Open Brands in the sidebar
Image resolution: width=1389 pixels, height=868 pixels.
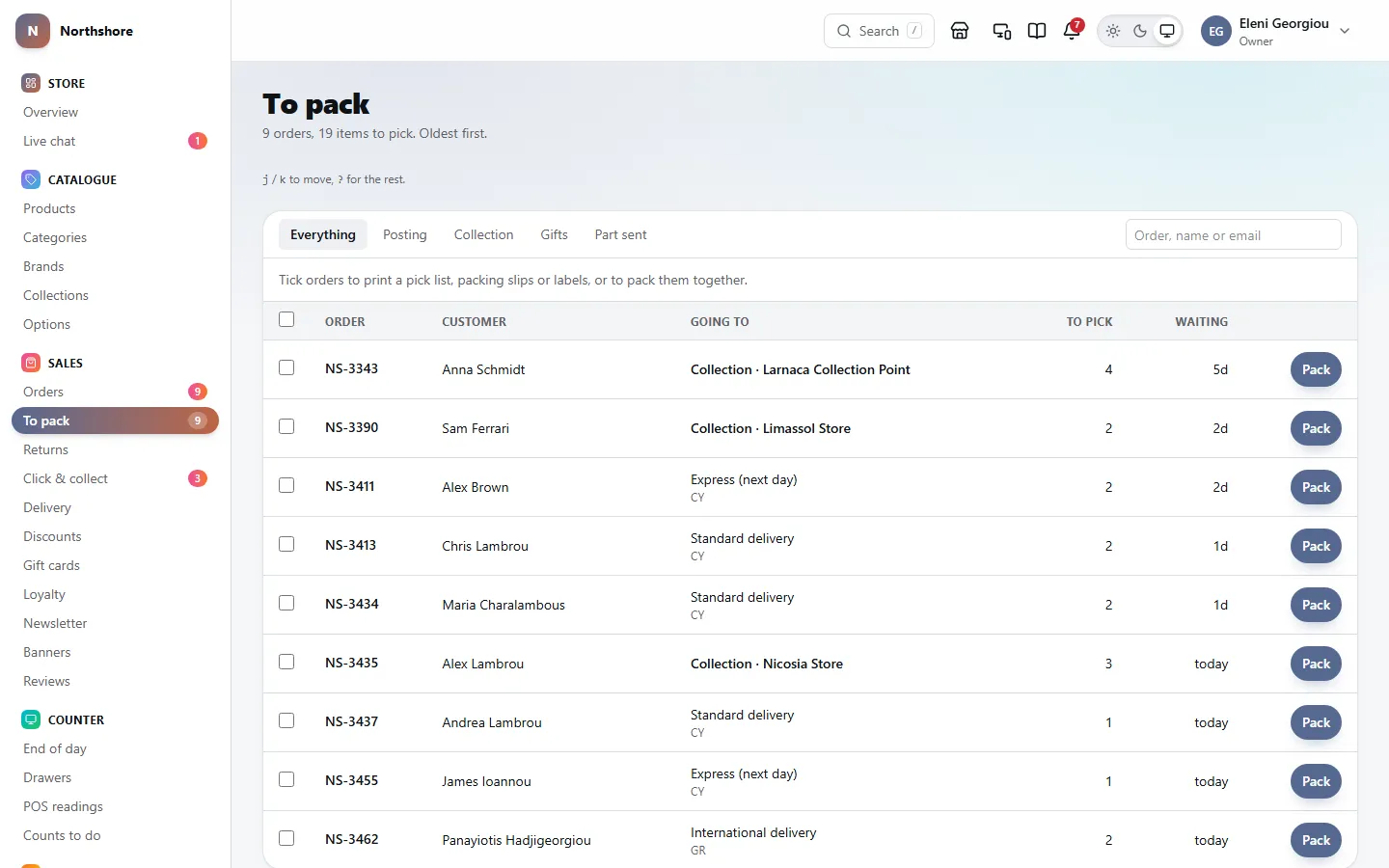115,266
